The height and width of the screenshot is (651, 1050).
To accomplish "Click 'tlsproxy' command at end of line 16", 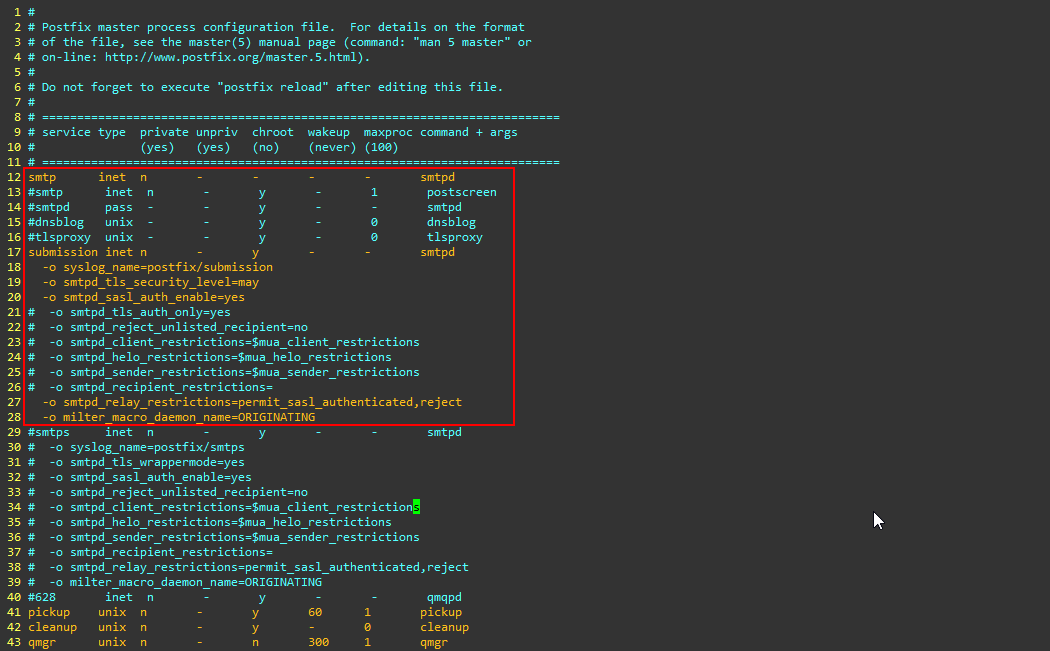I will tap(455, 237).
